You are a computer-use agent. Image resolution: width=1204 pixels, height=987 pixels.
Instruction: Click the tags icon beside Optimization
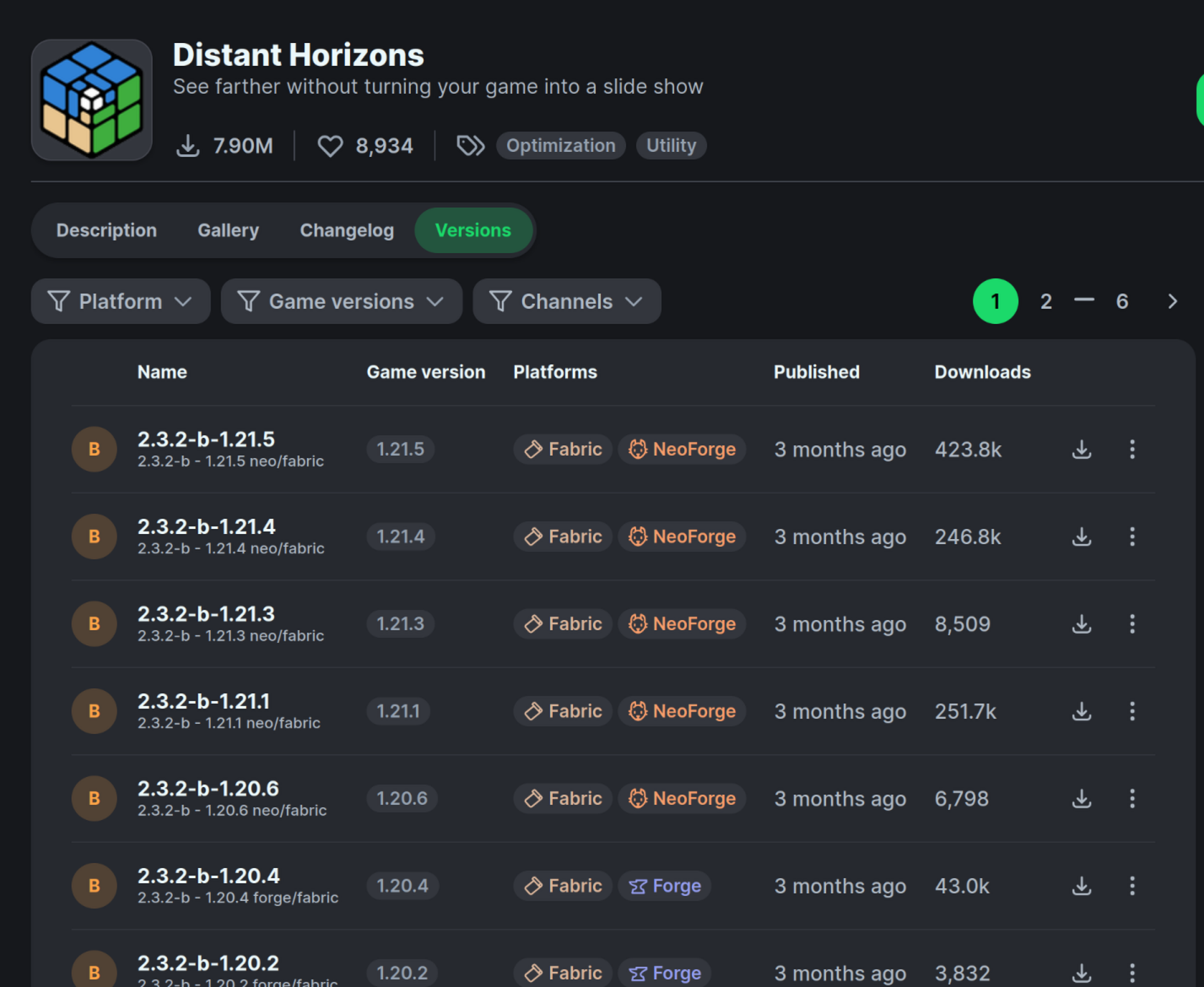[x=471, y=146]
